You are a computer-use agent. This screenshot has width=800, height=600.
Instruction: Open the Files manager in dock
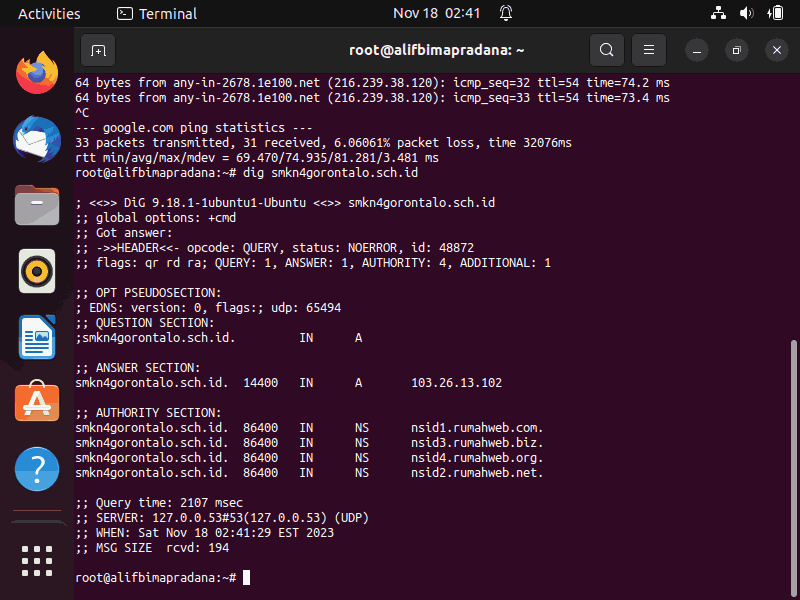pos(37,205)
